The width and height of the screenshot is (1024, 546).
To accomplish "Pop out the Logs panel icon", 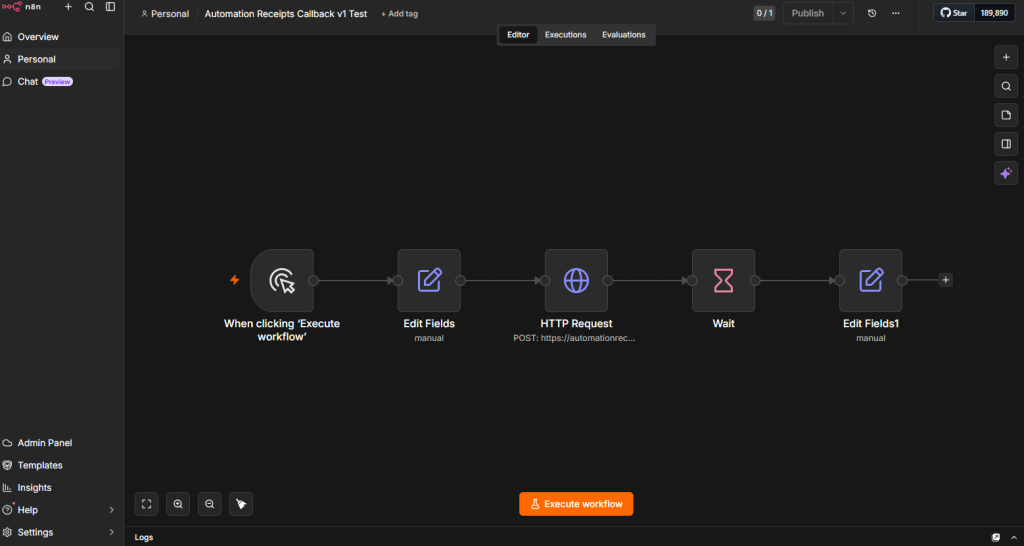I will 996,538.
